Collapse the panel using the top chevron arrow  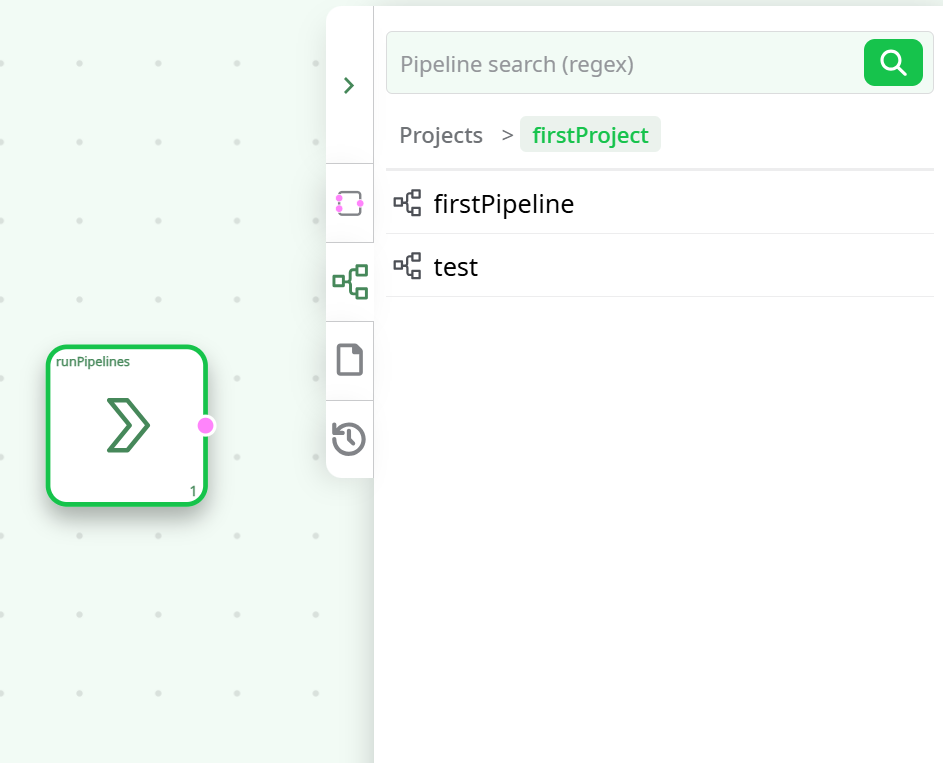(x=349, y=85)
